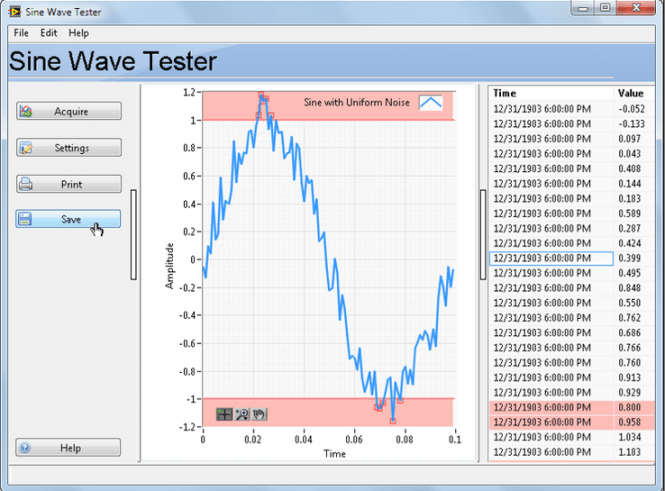Click the Sine with Uniform Noise legend label
This screenshot has width=665, height=491.
click(x=357, y=102)
